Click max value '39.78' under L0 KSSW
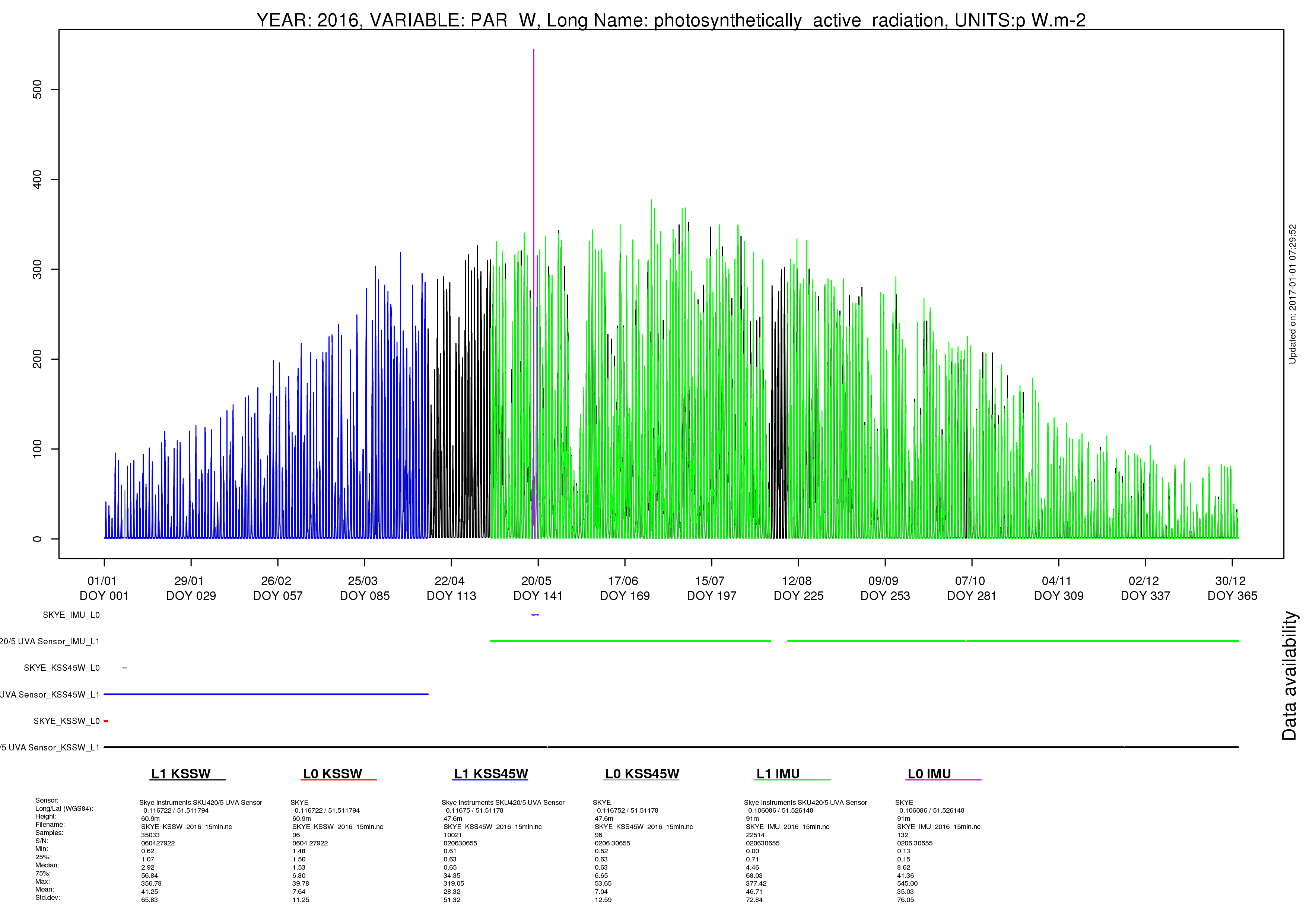The width and height of the screenshot is (1306, 924). pos(300,884)
